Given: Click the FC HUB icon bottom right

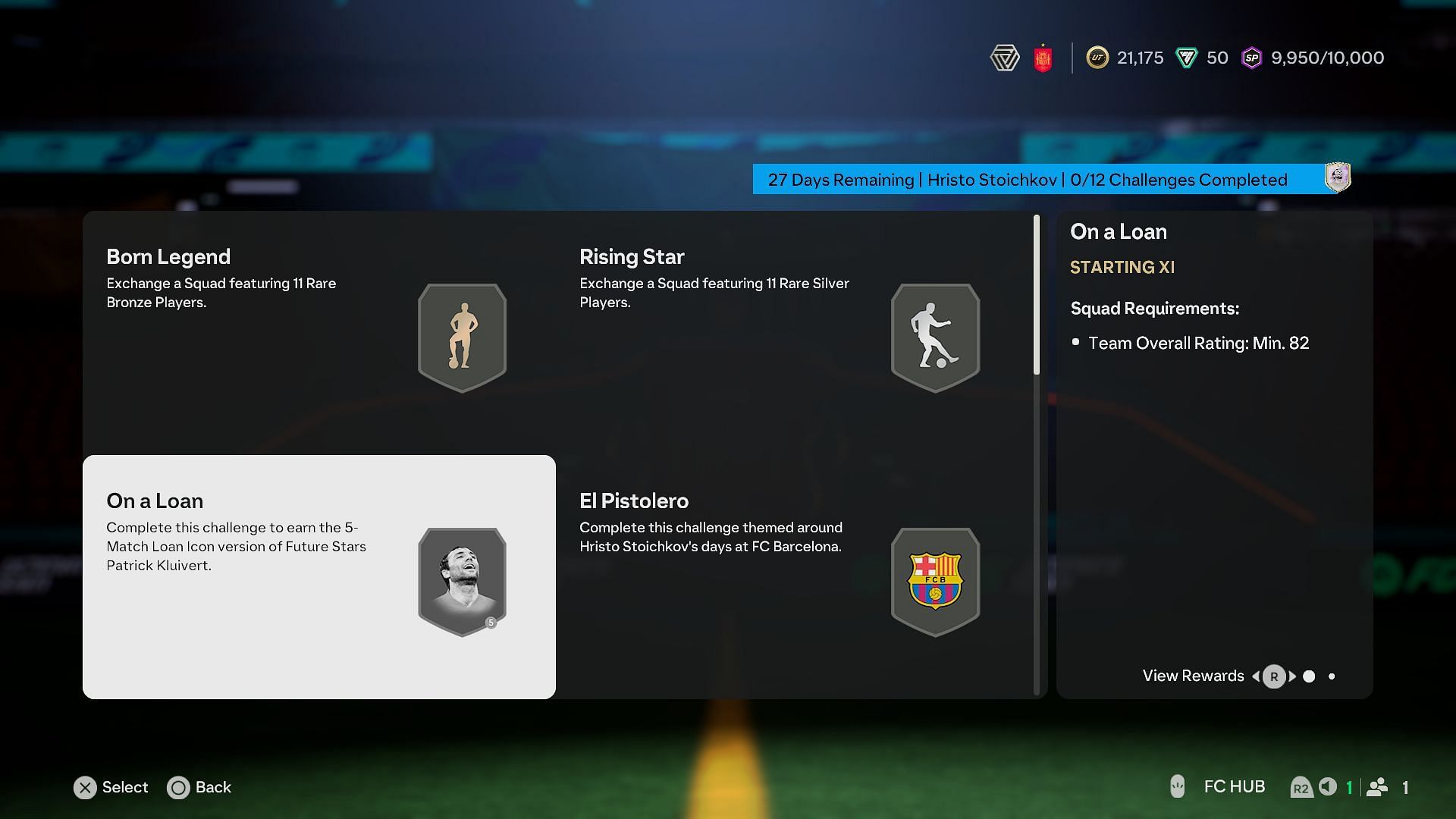Looking at the screenshot, I should 1178,787.
